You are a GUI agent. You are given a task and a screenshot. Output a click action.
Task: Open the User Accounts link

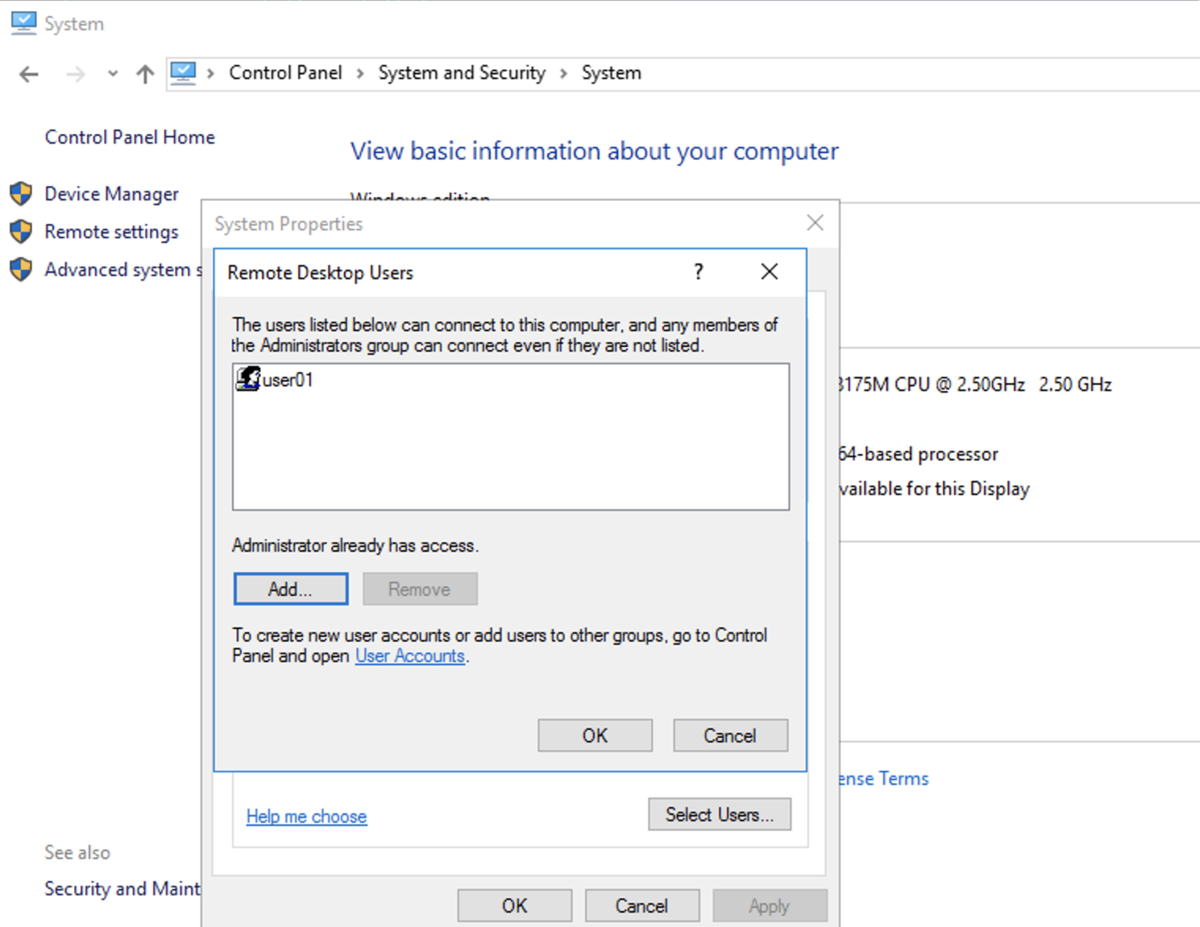click(410, 656)
